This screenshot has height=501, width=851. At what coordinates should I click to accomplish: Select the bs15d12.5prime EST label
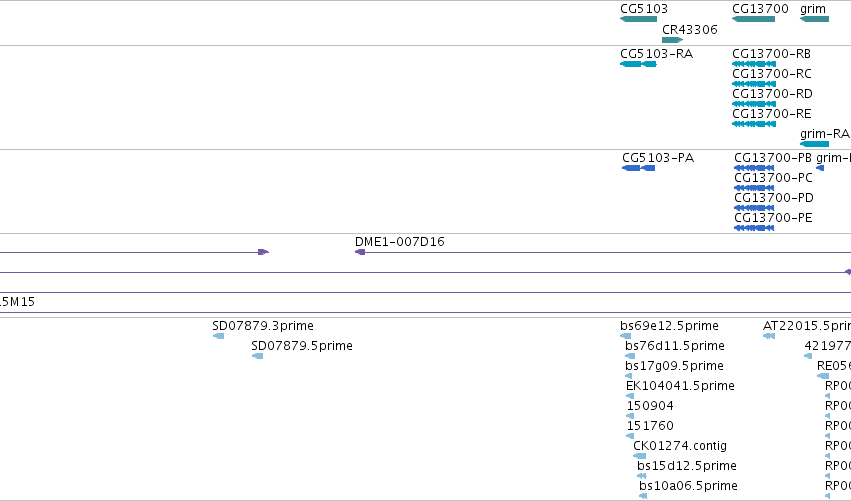pyautogui.click(x=687, y=466)
